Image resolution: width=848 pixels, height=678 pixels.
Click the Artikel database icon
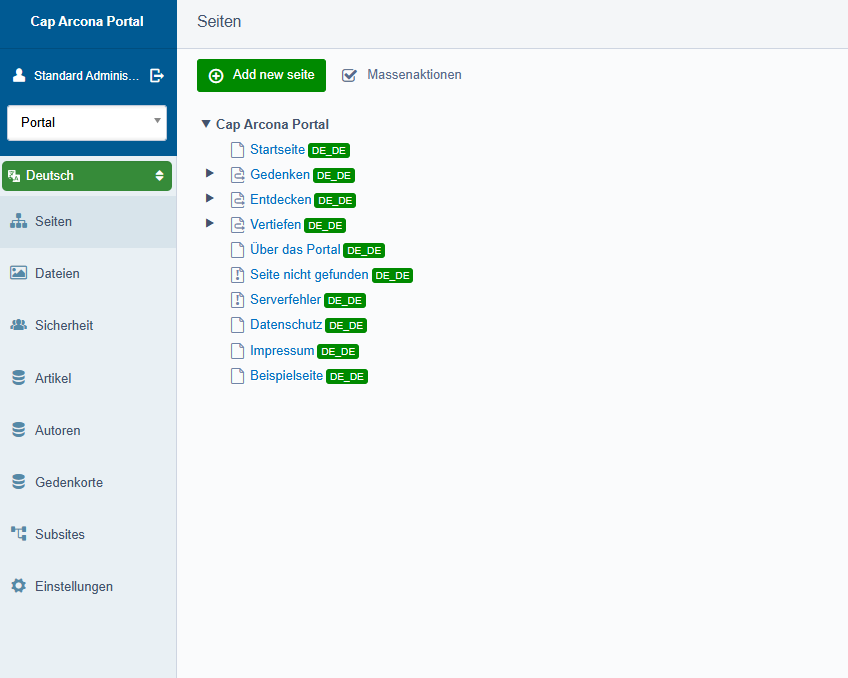pyautogui.click(x=18, y=378)
